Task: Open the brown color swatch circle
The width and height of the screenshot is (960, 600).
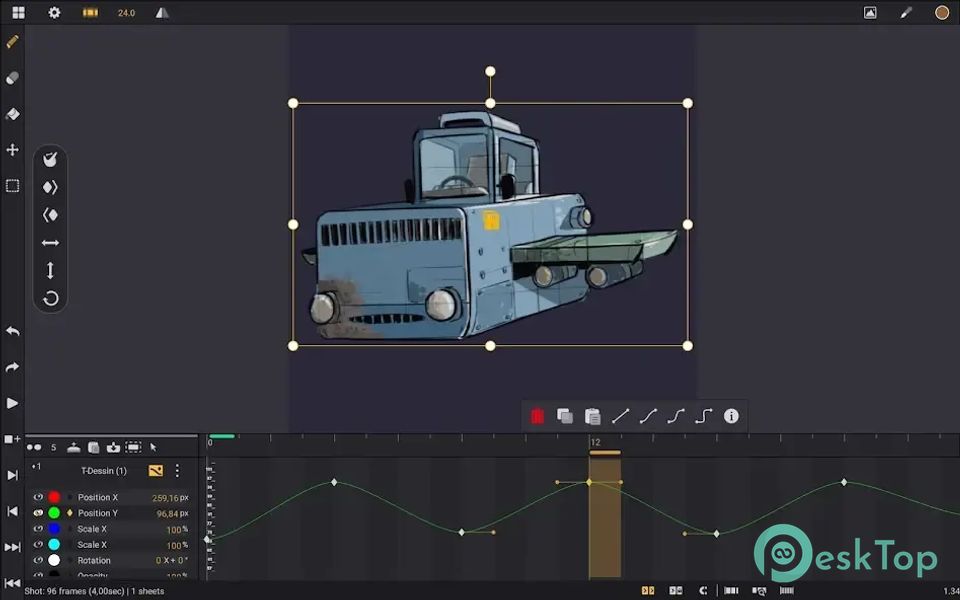Action: [942, 12]
